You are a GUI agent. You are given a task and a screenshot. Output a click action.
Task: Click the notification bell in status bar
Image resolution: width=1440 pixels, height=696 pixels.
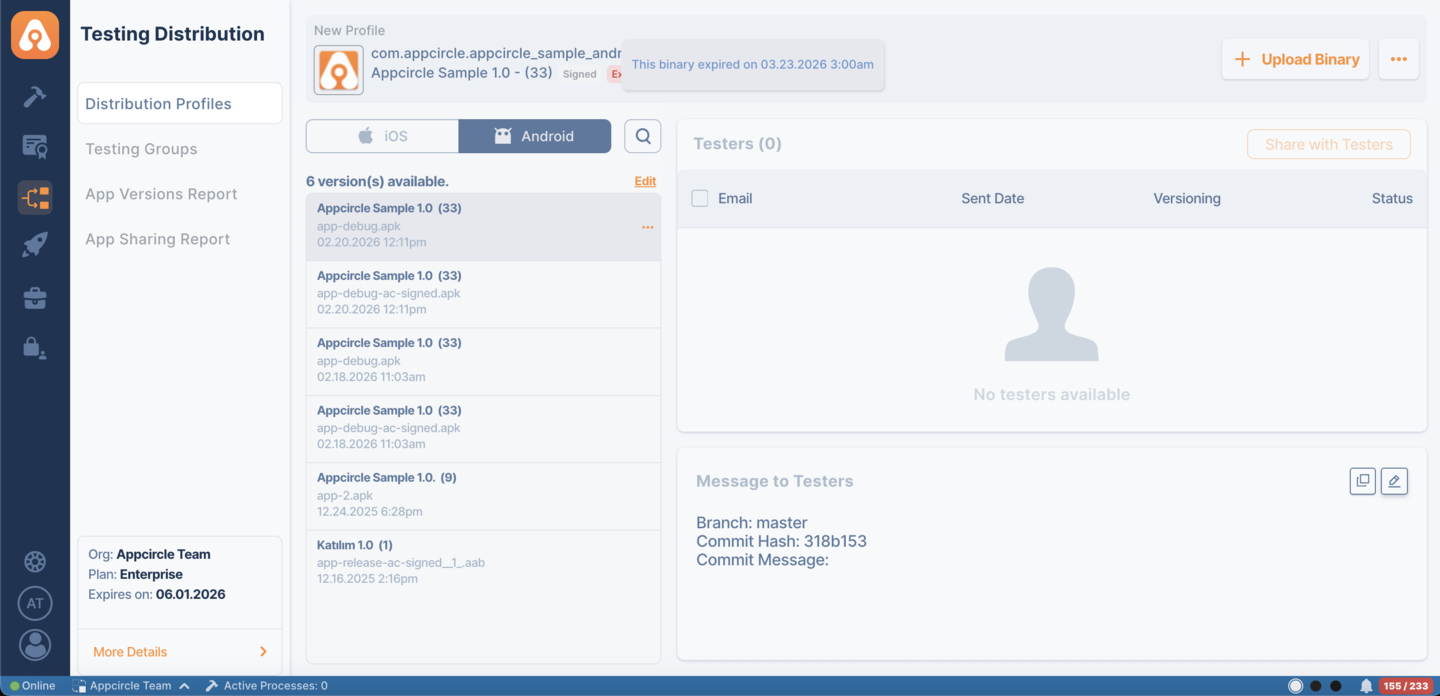(x=1365, y=685)
